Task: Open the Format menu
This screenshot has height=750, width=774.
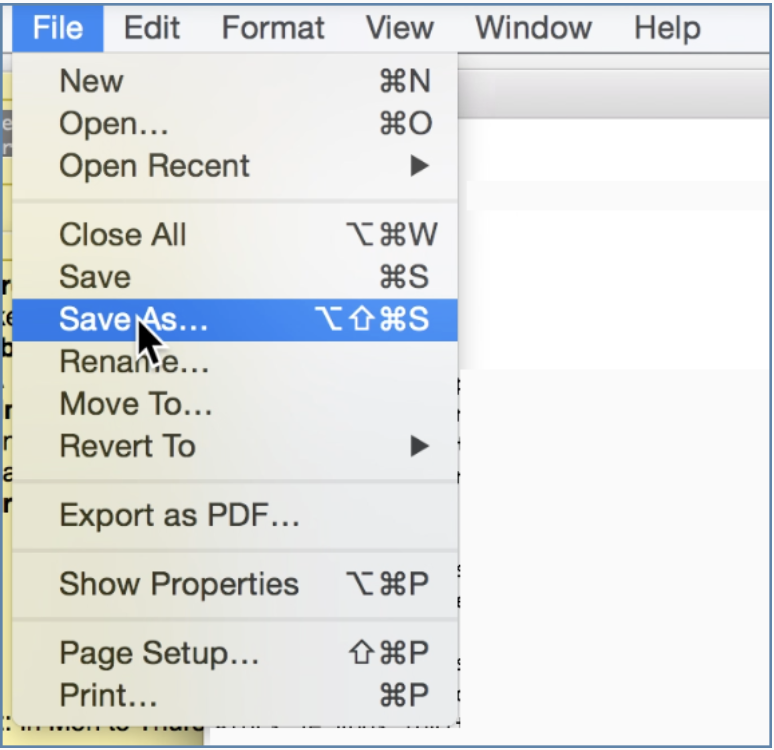Action: click(272, 27)
